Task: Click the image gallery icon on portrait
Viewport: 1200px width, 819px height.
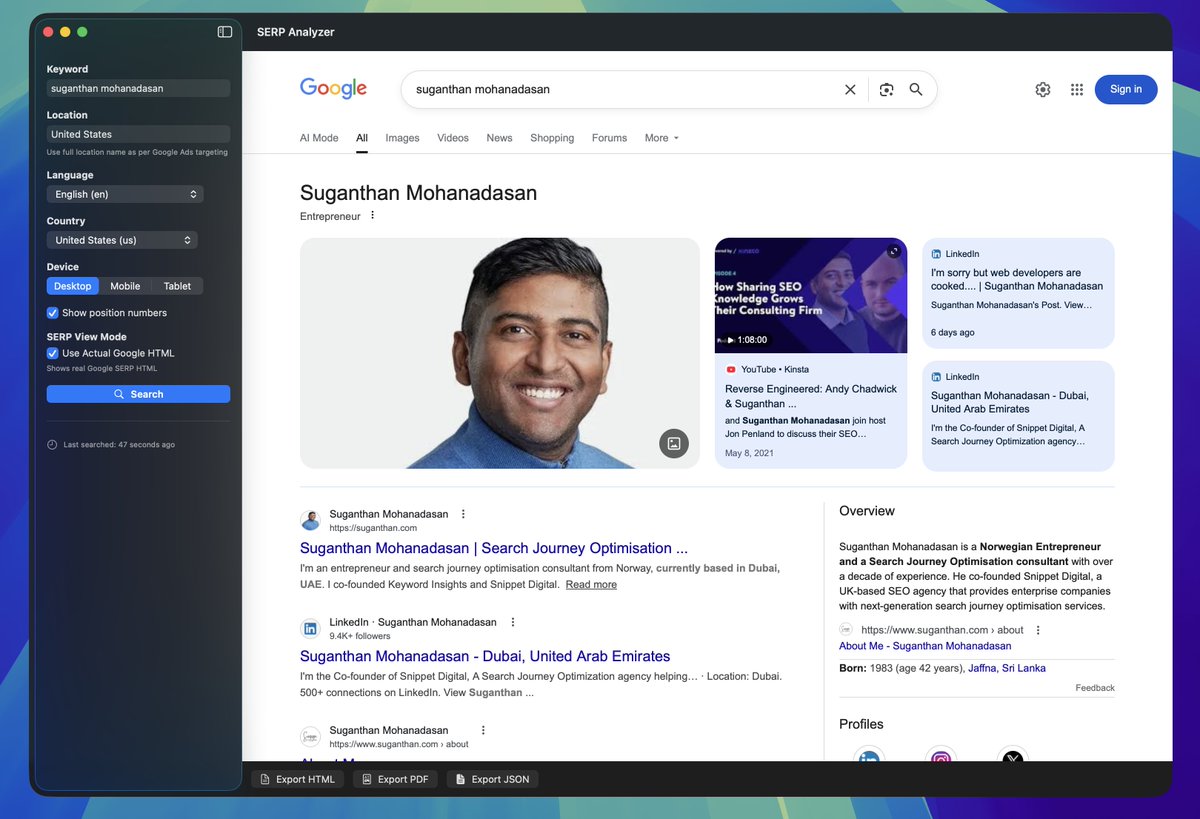Action: point(674,443)
